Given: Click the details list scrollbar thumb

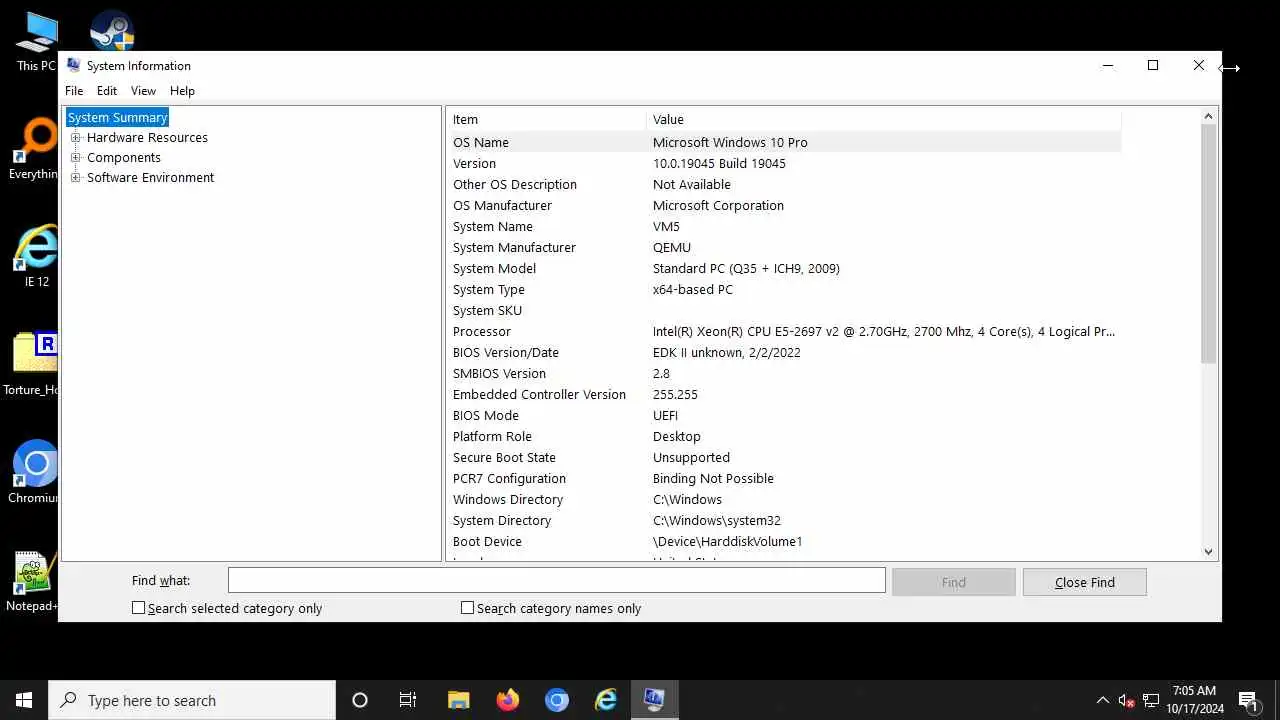Looking at the screenshot, I should coord(1208,244).
